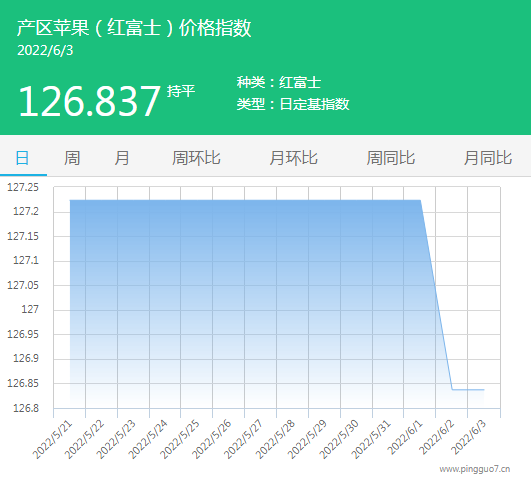Click the 类型：日定基指数 label
This screenshot has height=478, width=531.
click(x=293, y=104)
